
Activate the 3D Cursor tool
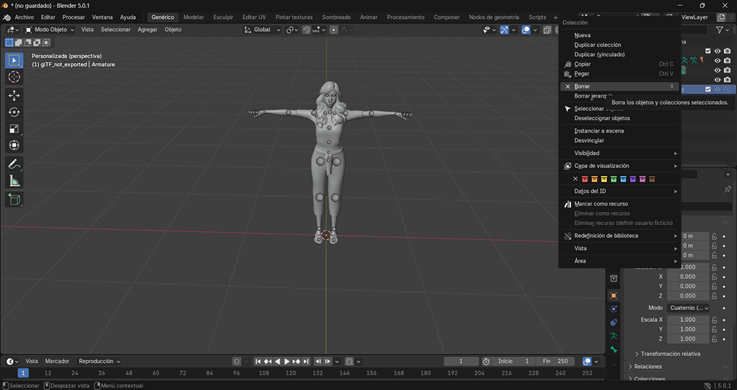click(14, 77)
